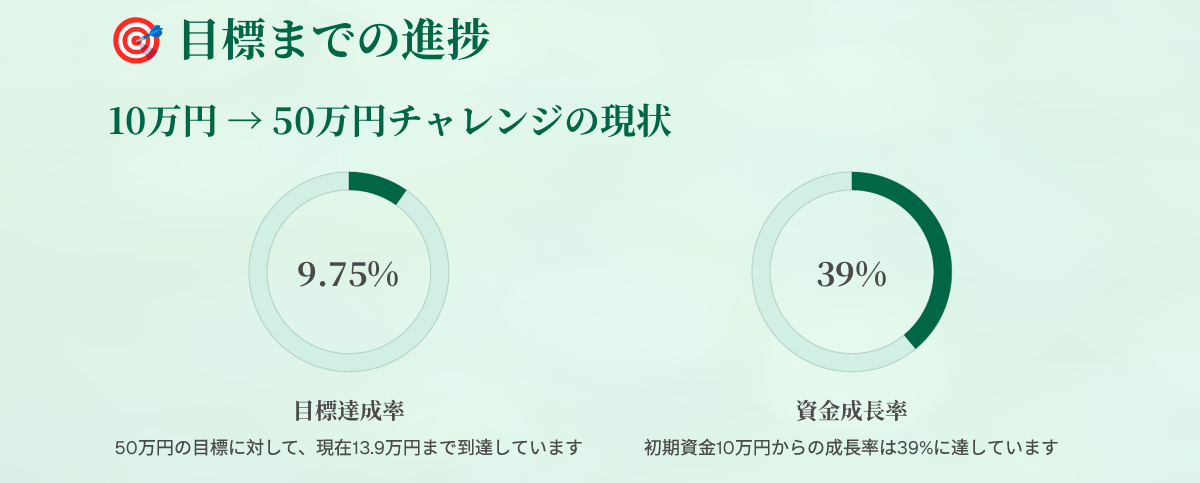This screenshot has height=483, width=1200.
Task: Select the 10万円 → 50万円チャレンジの現状 subtitle
Action: tap(390, 122)
